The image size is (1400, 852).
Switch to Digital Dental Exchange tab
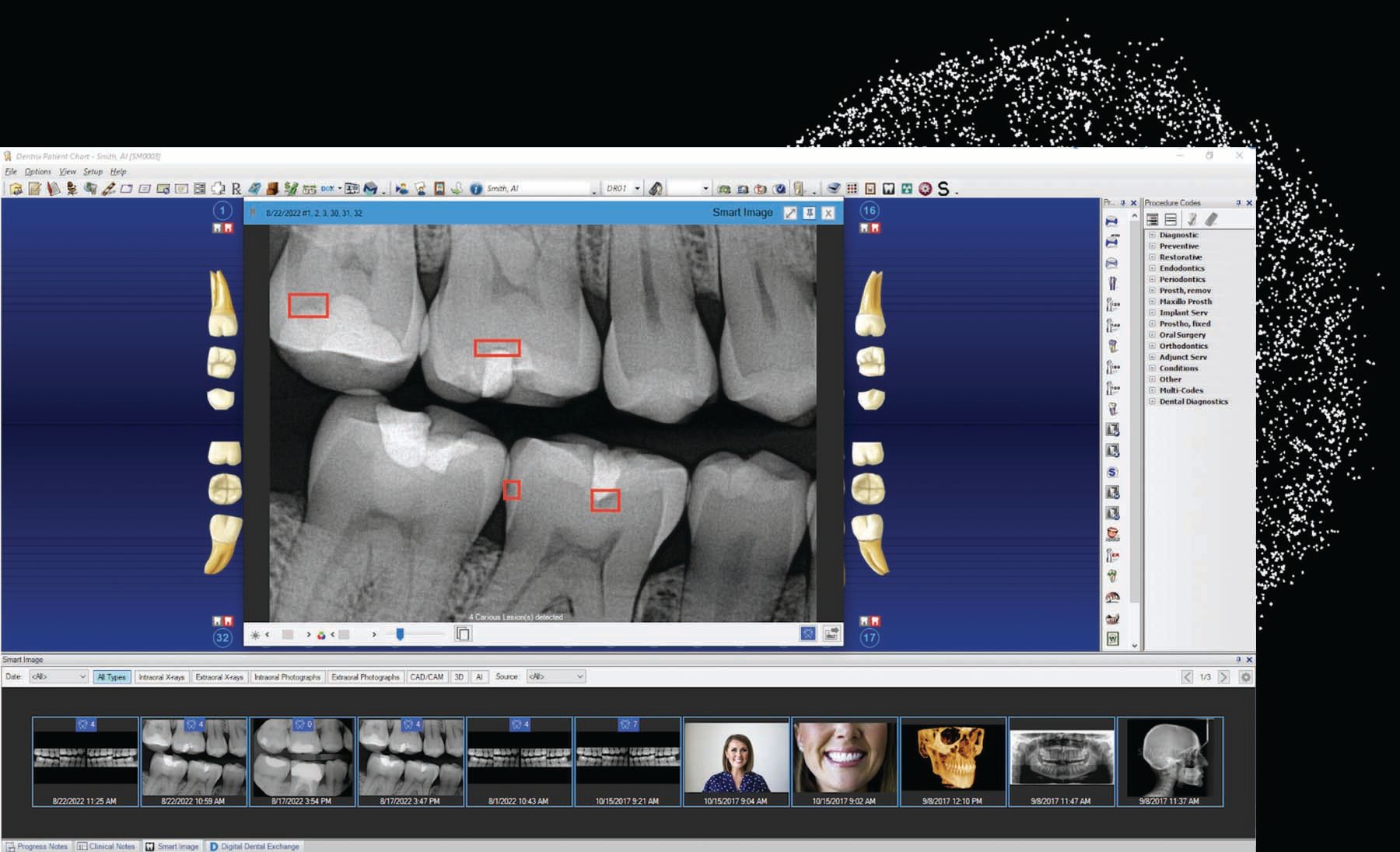click(x=254, y=847)
